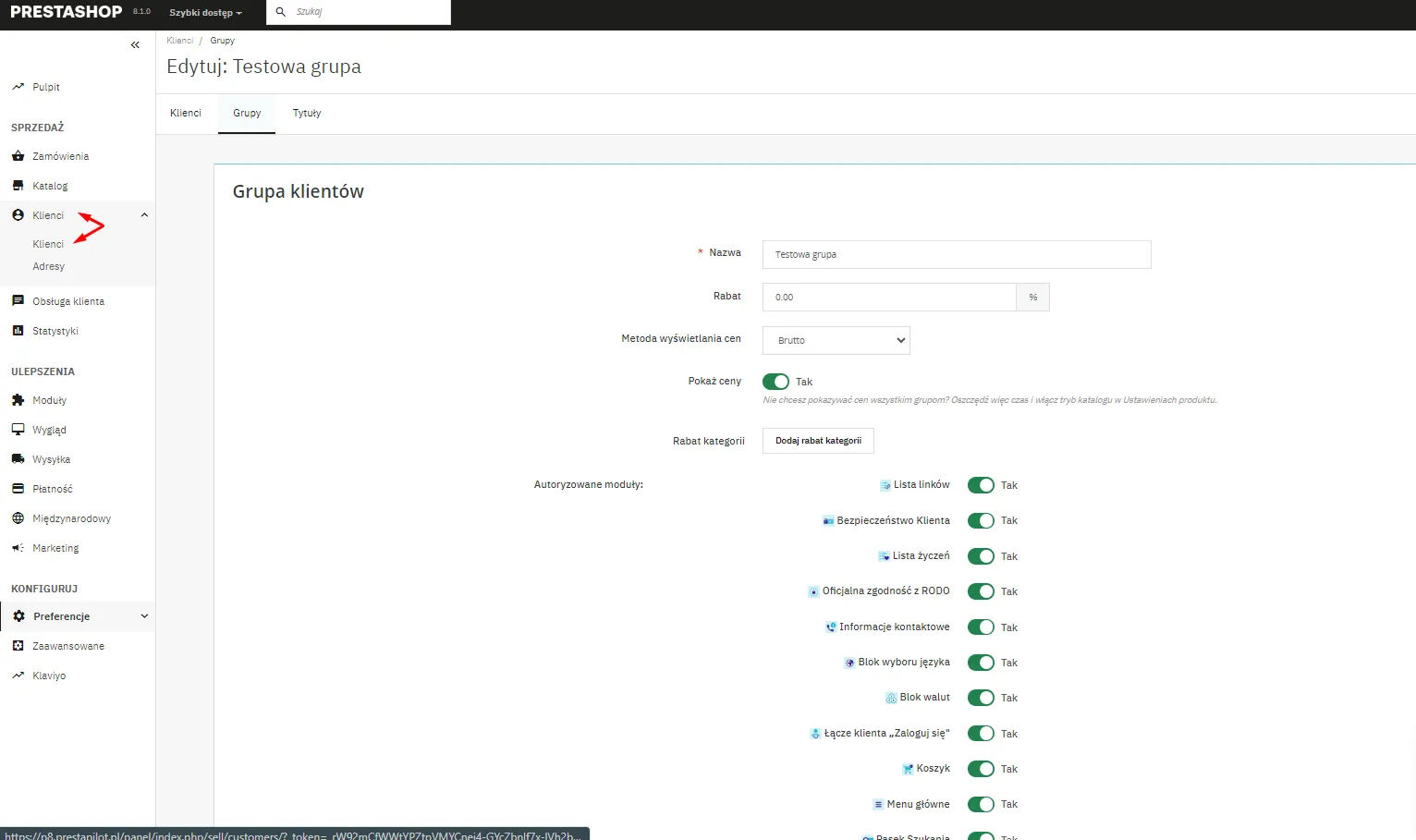Click the Wysyłka truck icon
Image resolution: width=1416 pixels, height=840 pixels.
coord(18,459)
